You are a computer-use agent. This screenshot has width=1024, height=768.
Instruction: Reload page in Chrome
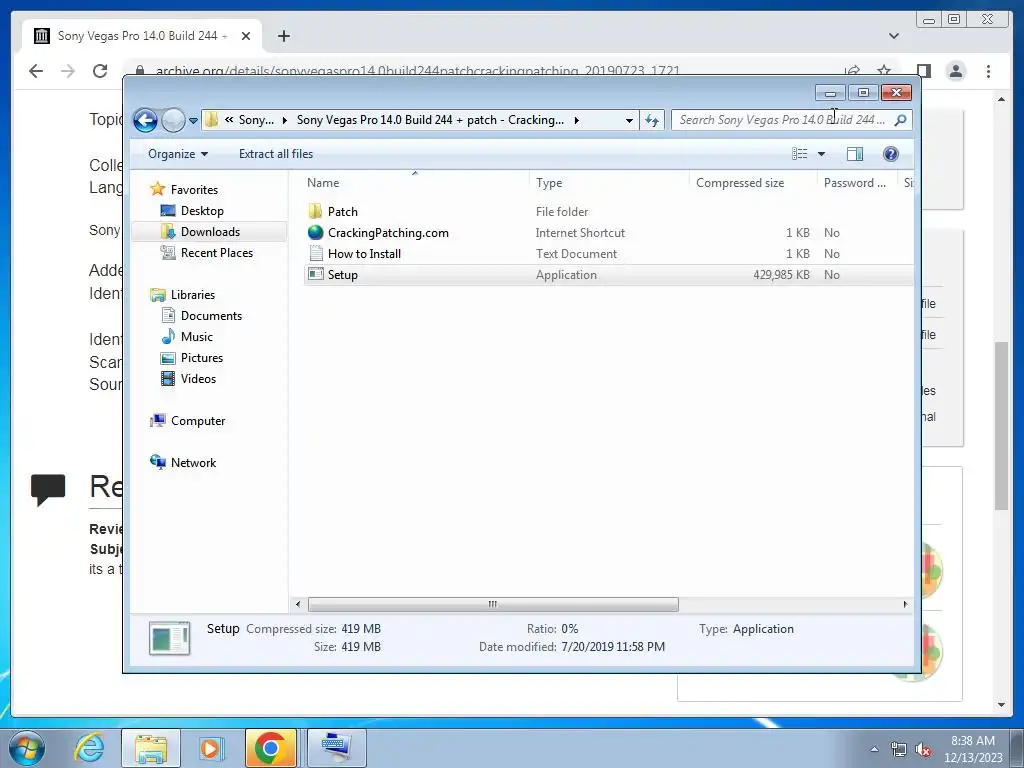pyautogui.click(x=100, y=71)
